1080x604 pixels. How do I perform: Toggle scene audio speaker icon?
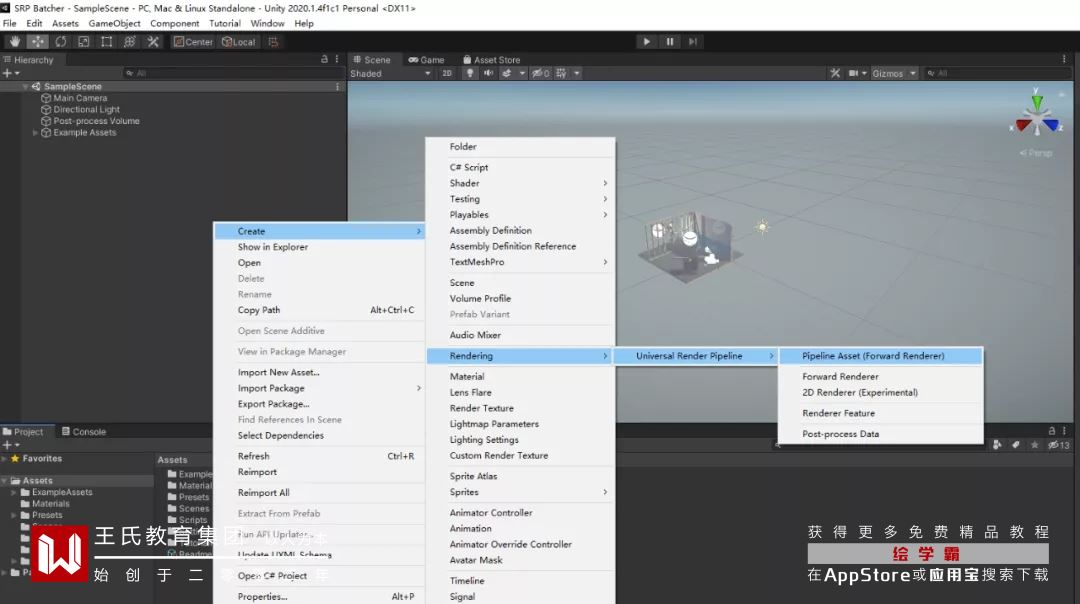(x=489, y=73)
